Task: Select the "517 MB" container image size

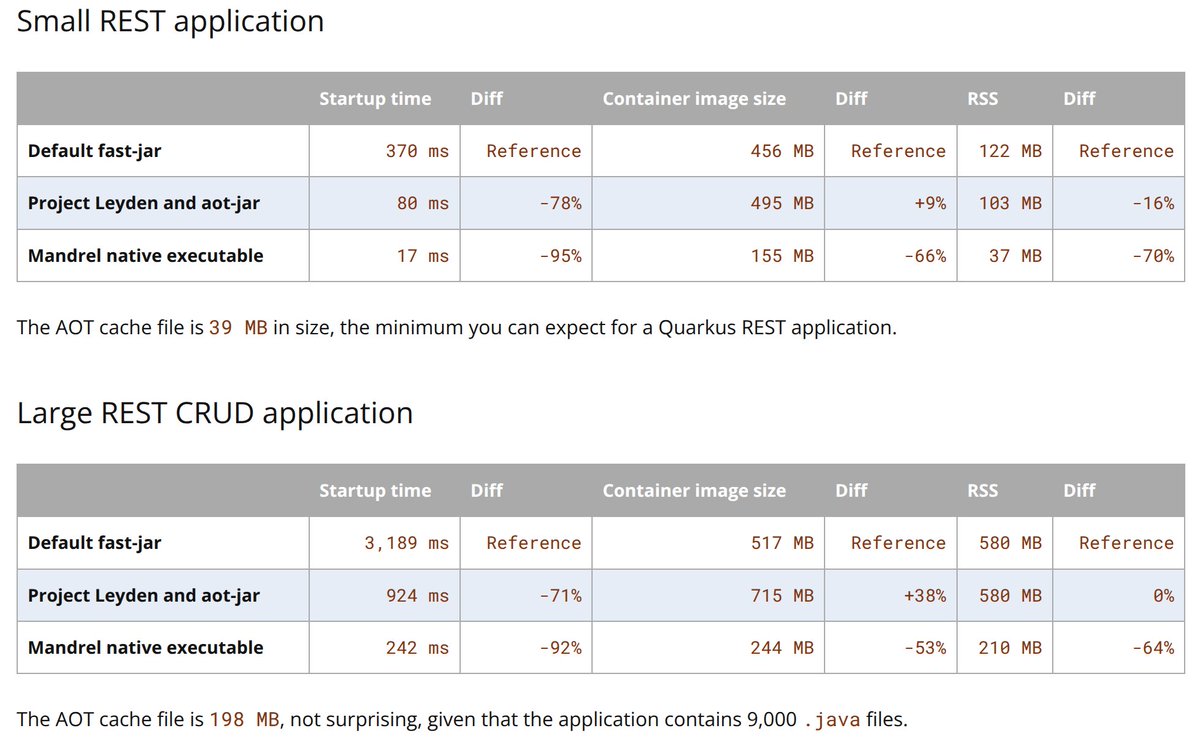Action: coord(782,543)
